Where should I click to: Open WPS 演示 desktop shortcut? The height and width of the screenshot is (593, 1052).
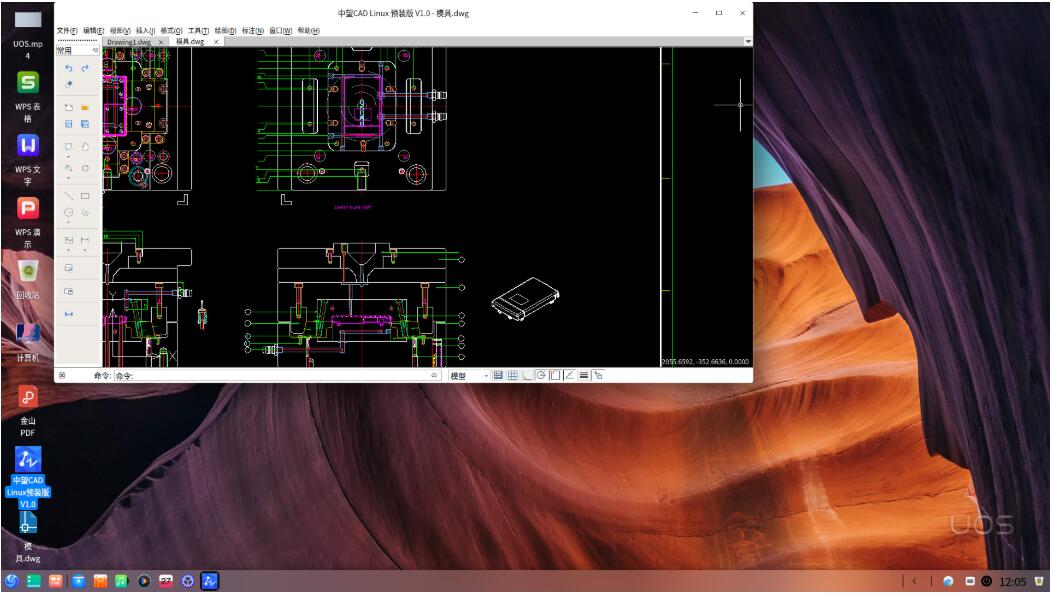tap(28, 223)
